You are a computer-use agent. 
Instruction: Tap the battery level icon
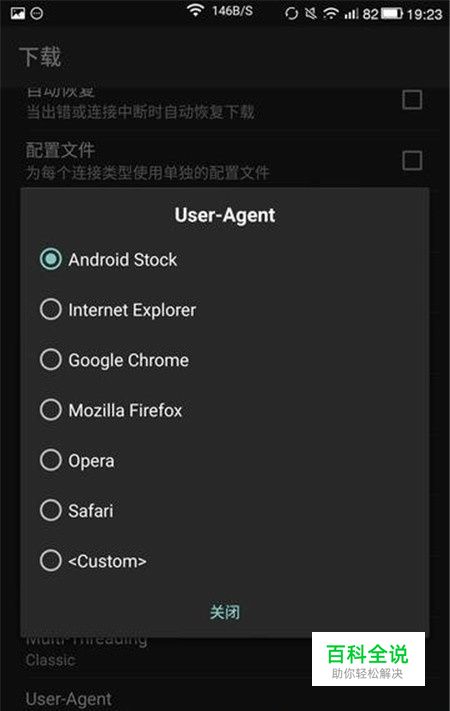(x=391, y=14)
